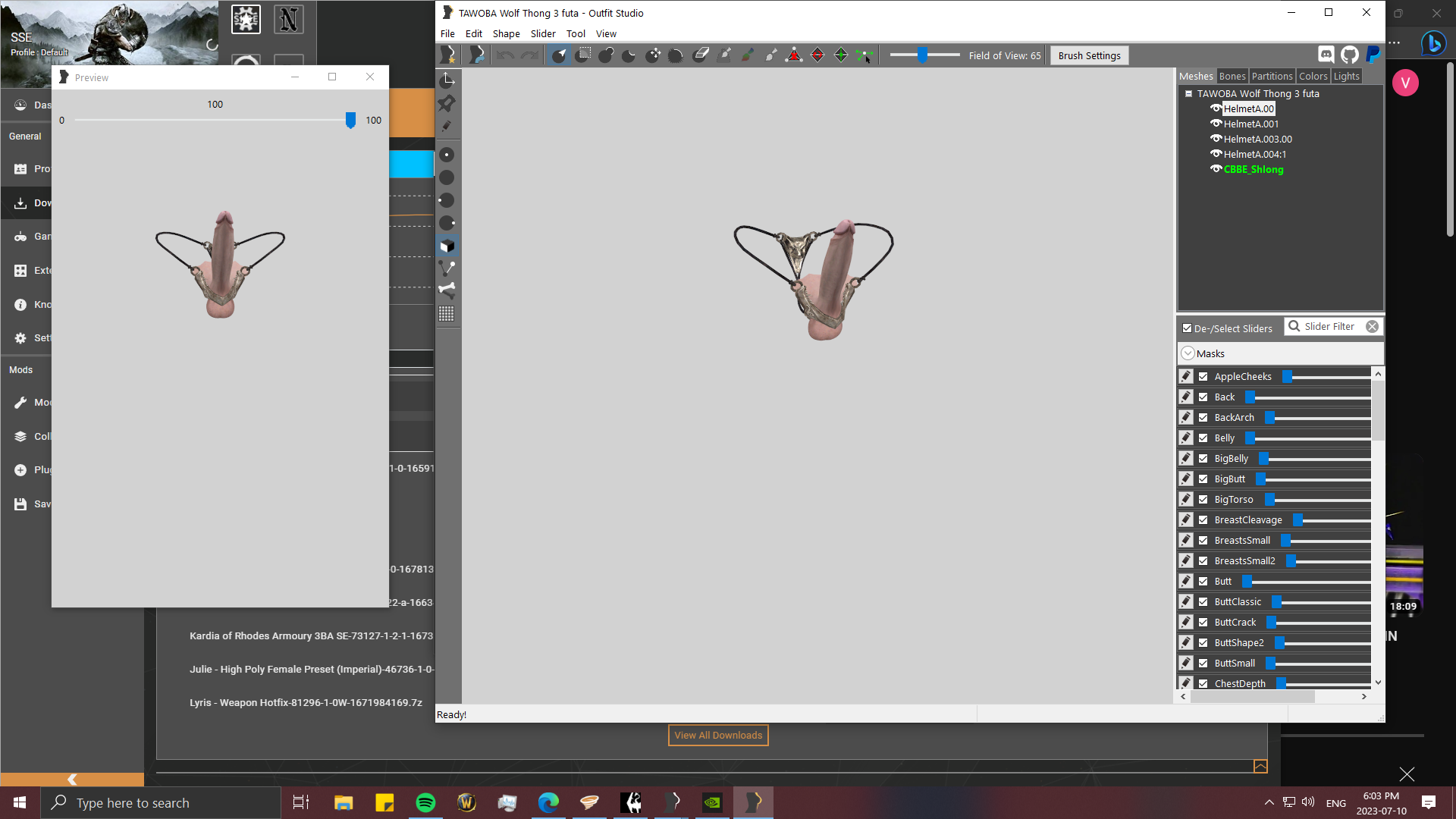Hide the HelmetA.001 mesh
This screenshot has width=1456, height=819.
point(1216,124)
